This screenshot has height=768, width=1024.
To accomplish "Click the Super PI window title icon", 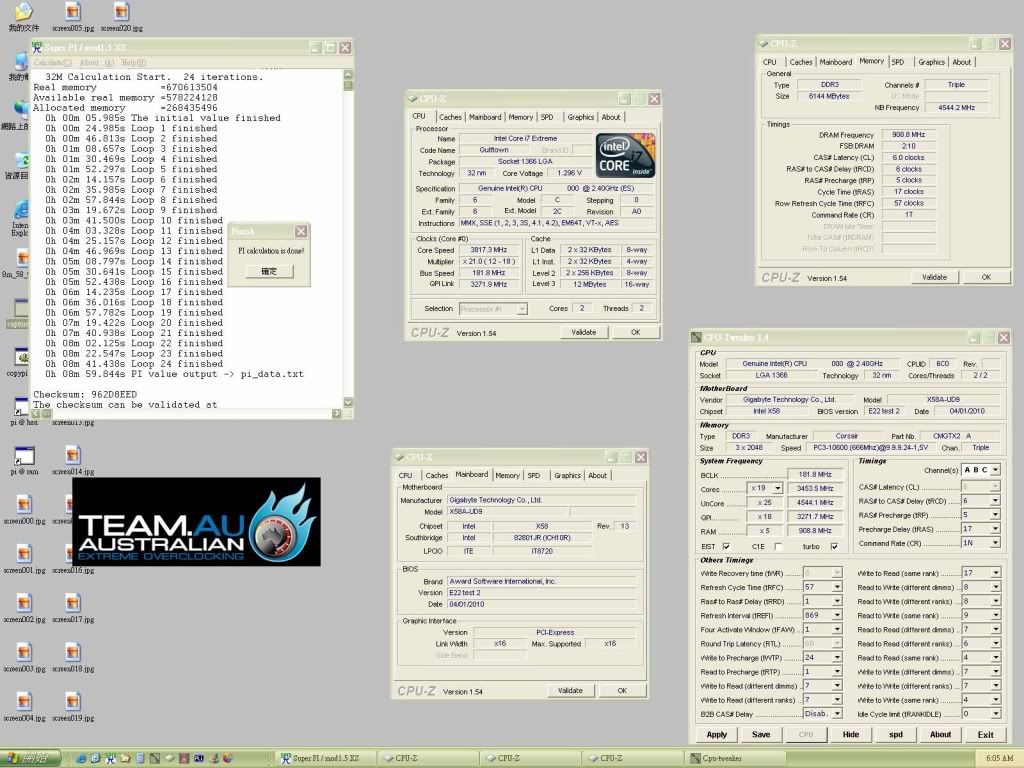I will click(37, 48).
